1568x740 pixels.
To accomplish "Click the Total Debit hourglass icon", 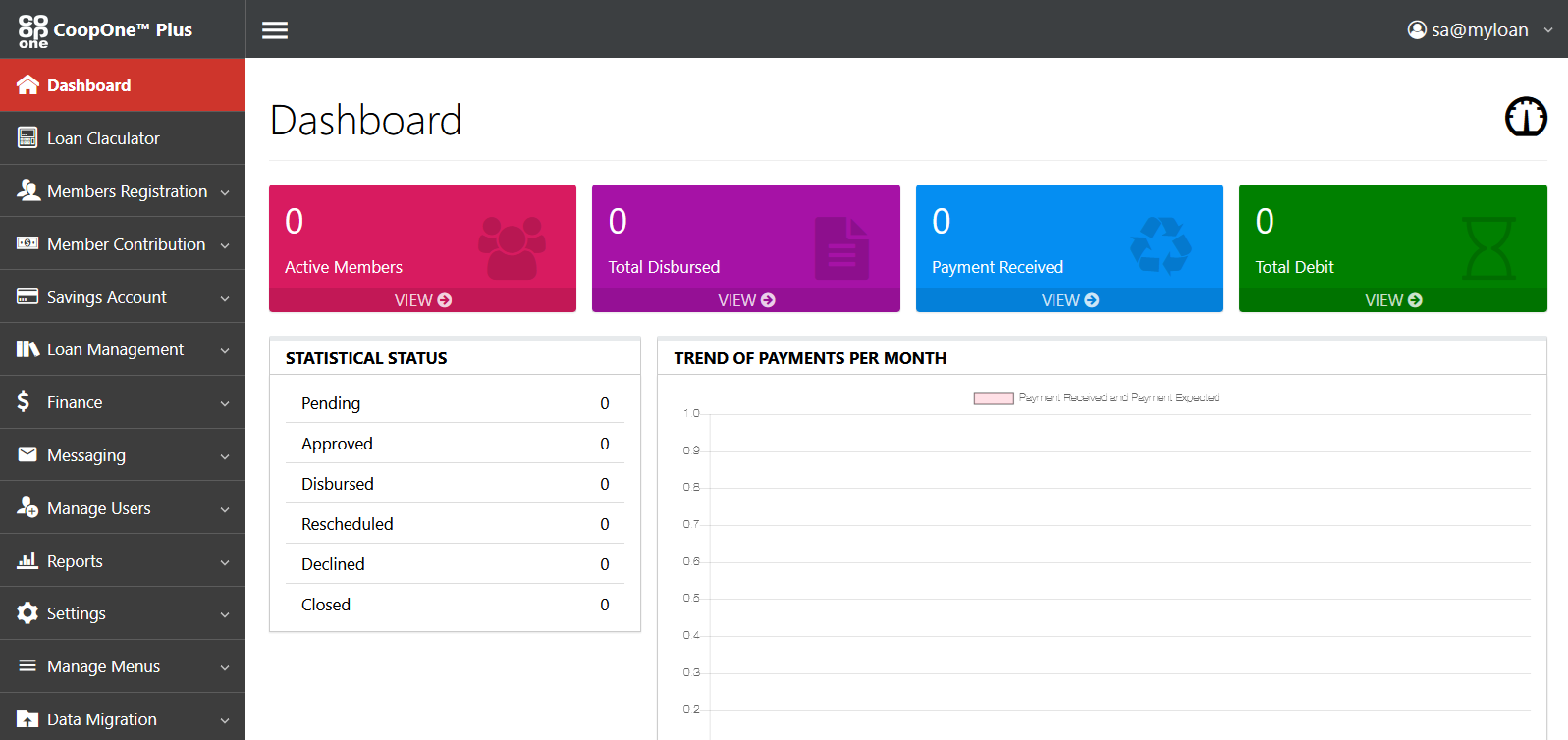I will pyautogui.click(x=1488, y=248).
